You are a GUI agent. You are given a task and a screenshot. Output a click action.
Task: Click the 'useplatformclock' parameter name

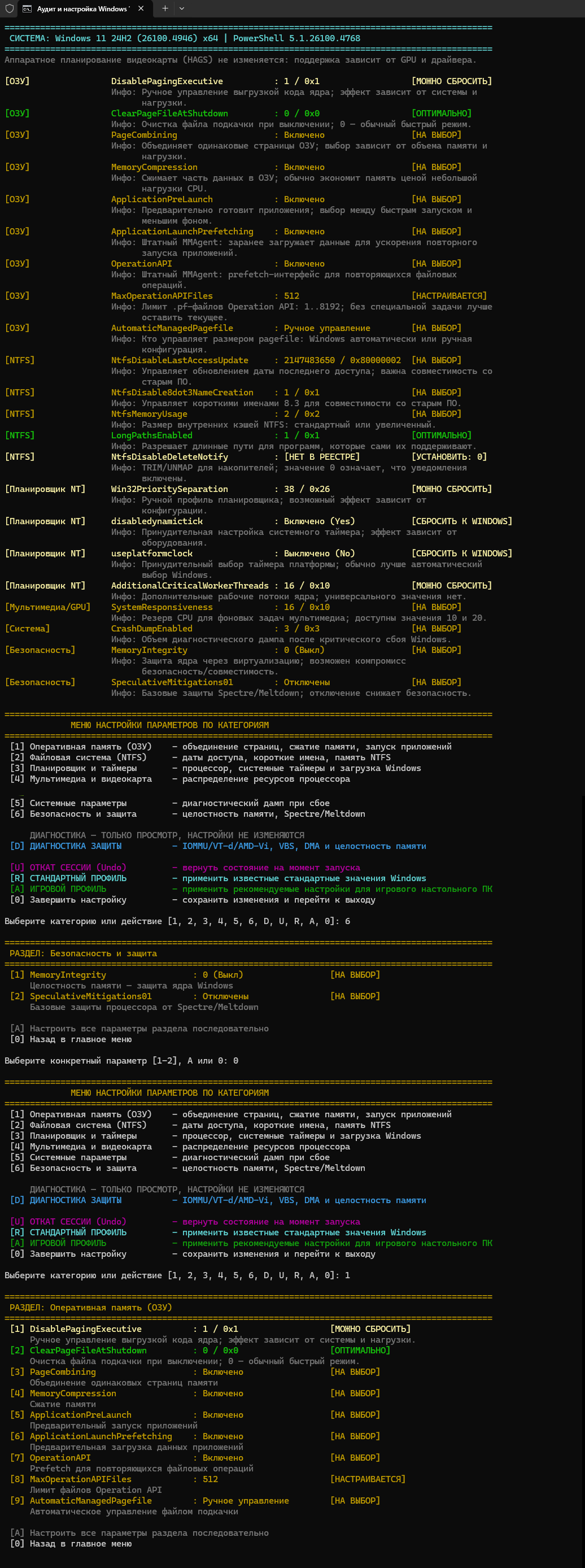(151, 554)
